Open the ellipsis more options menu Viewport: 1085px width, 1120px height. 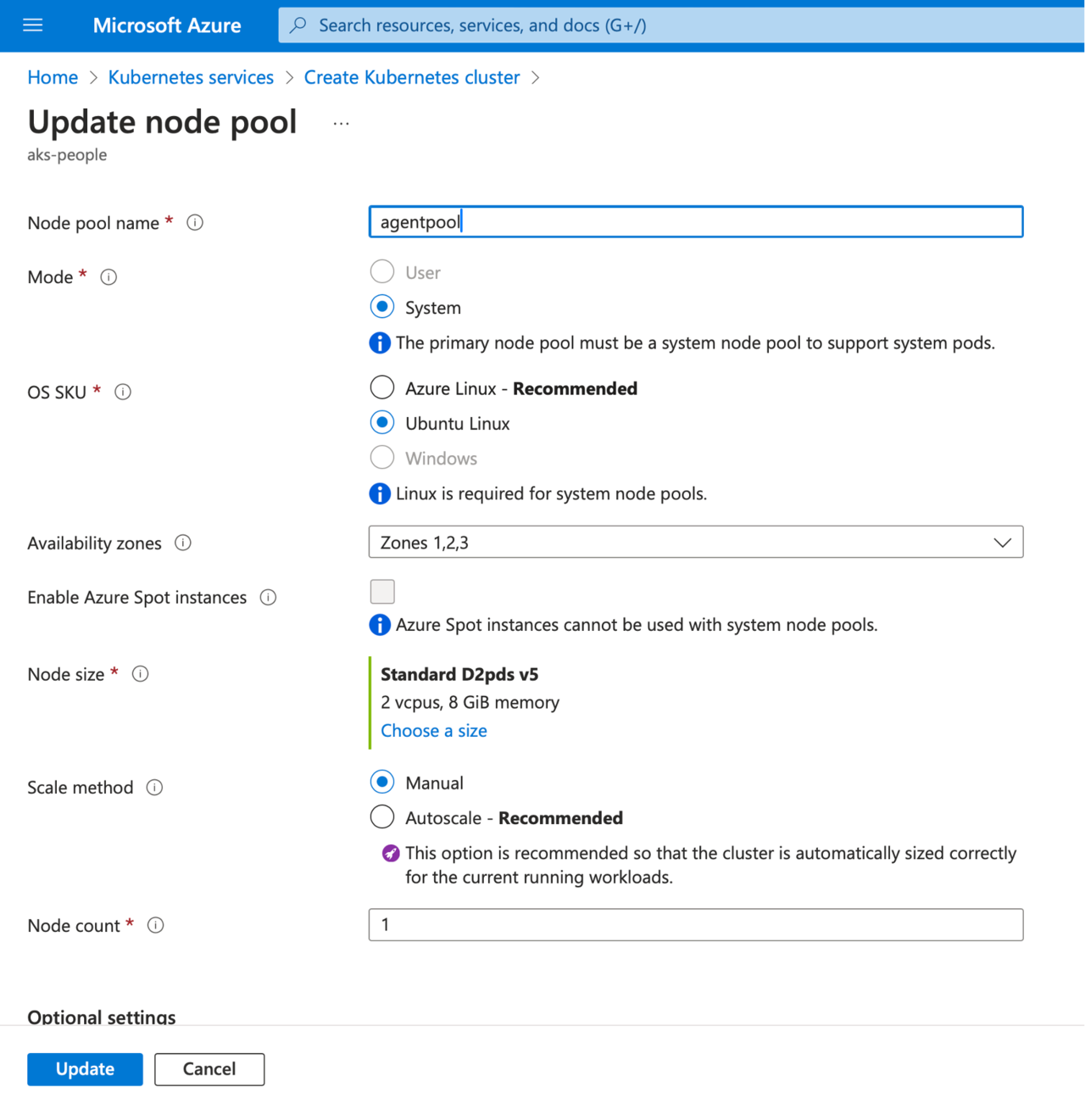[341, 124]
